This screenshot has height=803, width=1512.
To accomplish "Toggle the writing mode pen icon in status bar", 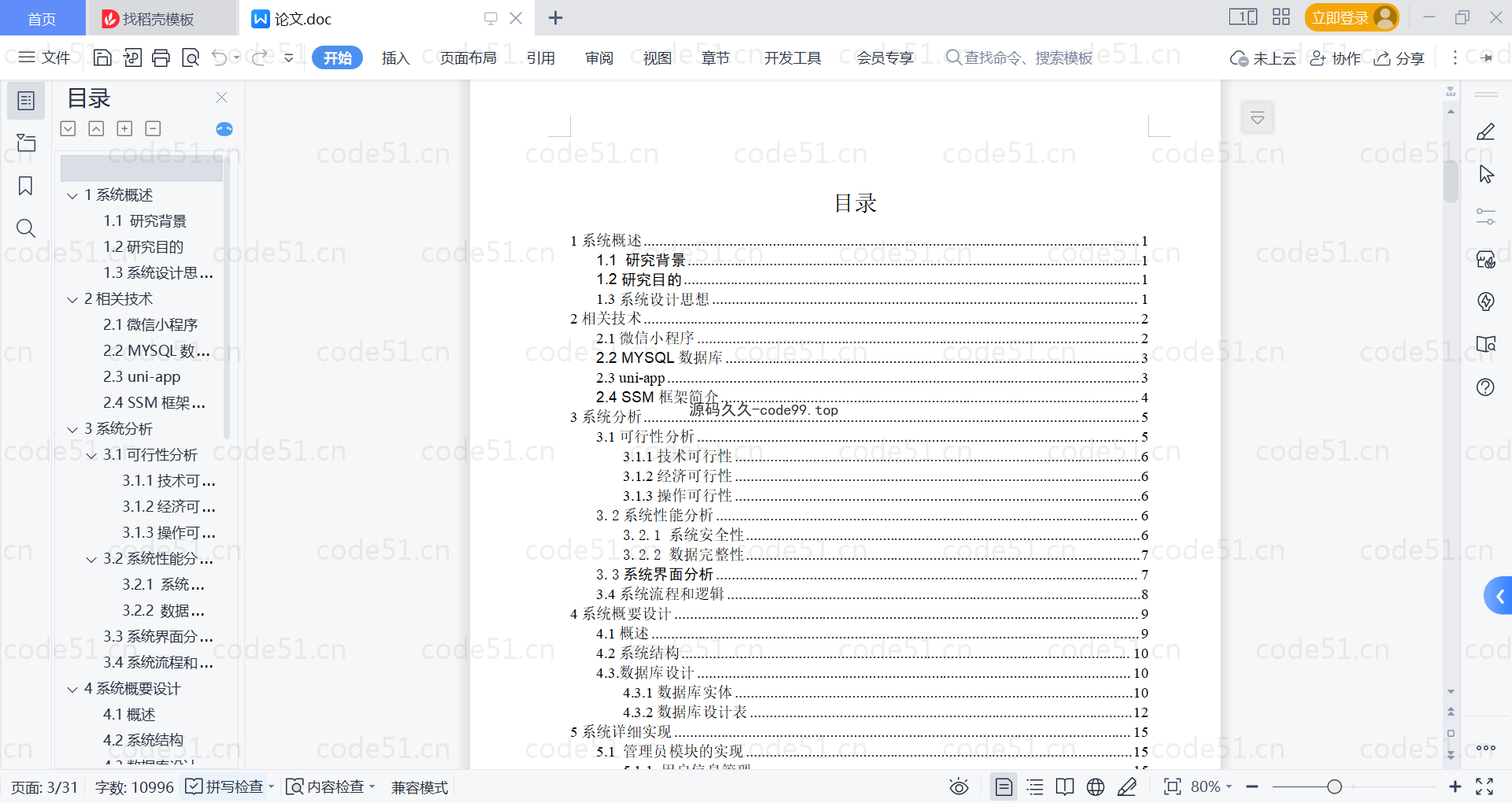I will (x=1127, y=786).
